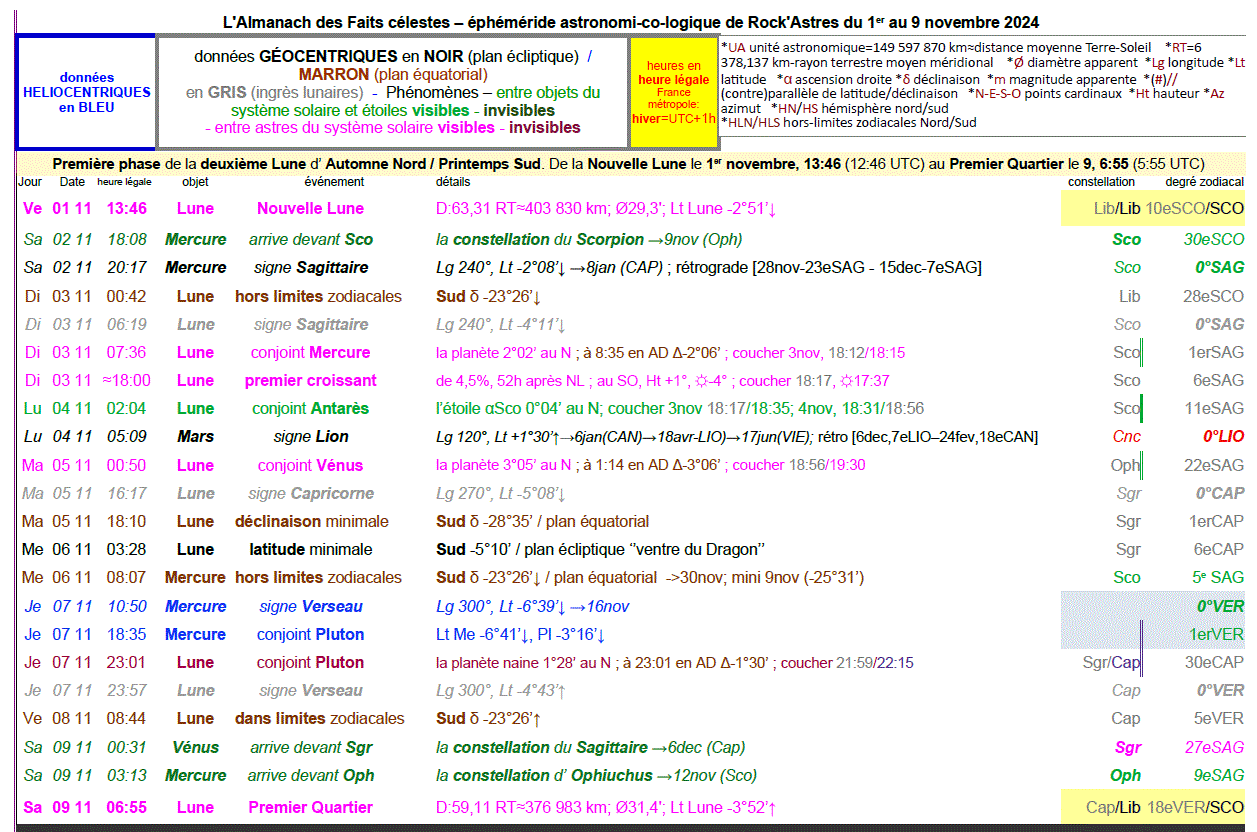
Task: Click the yellow 'heures en heure légale' box
Action: [673, 92]
